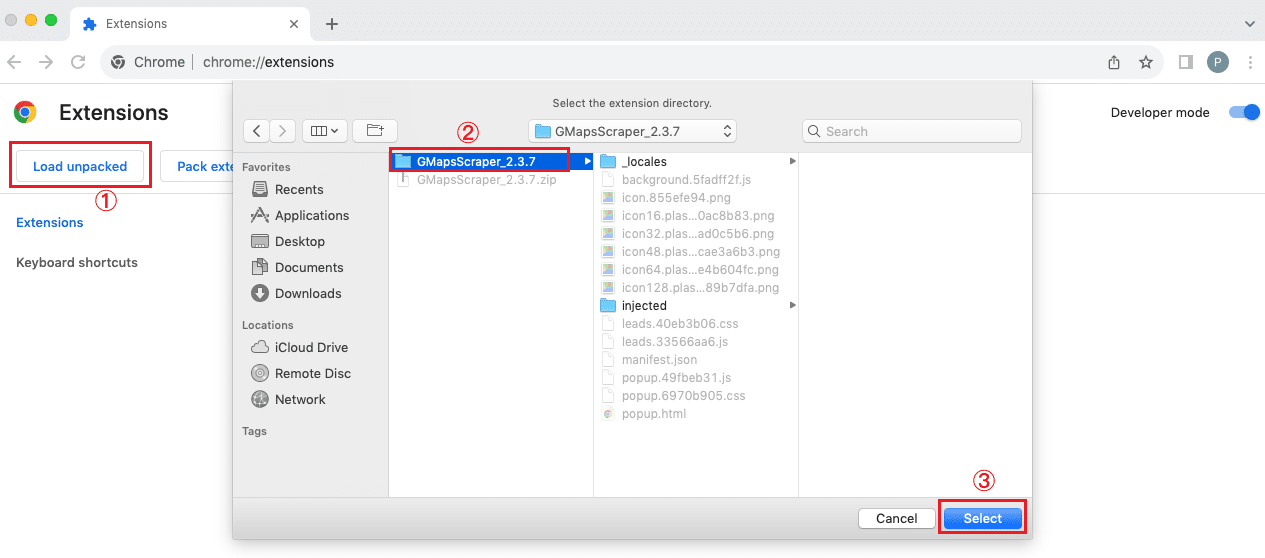Click the Search field in dialog

point(912,131)
